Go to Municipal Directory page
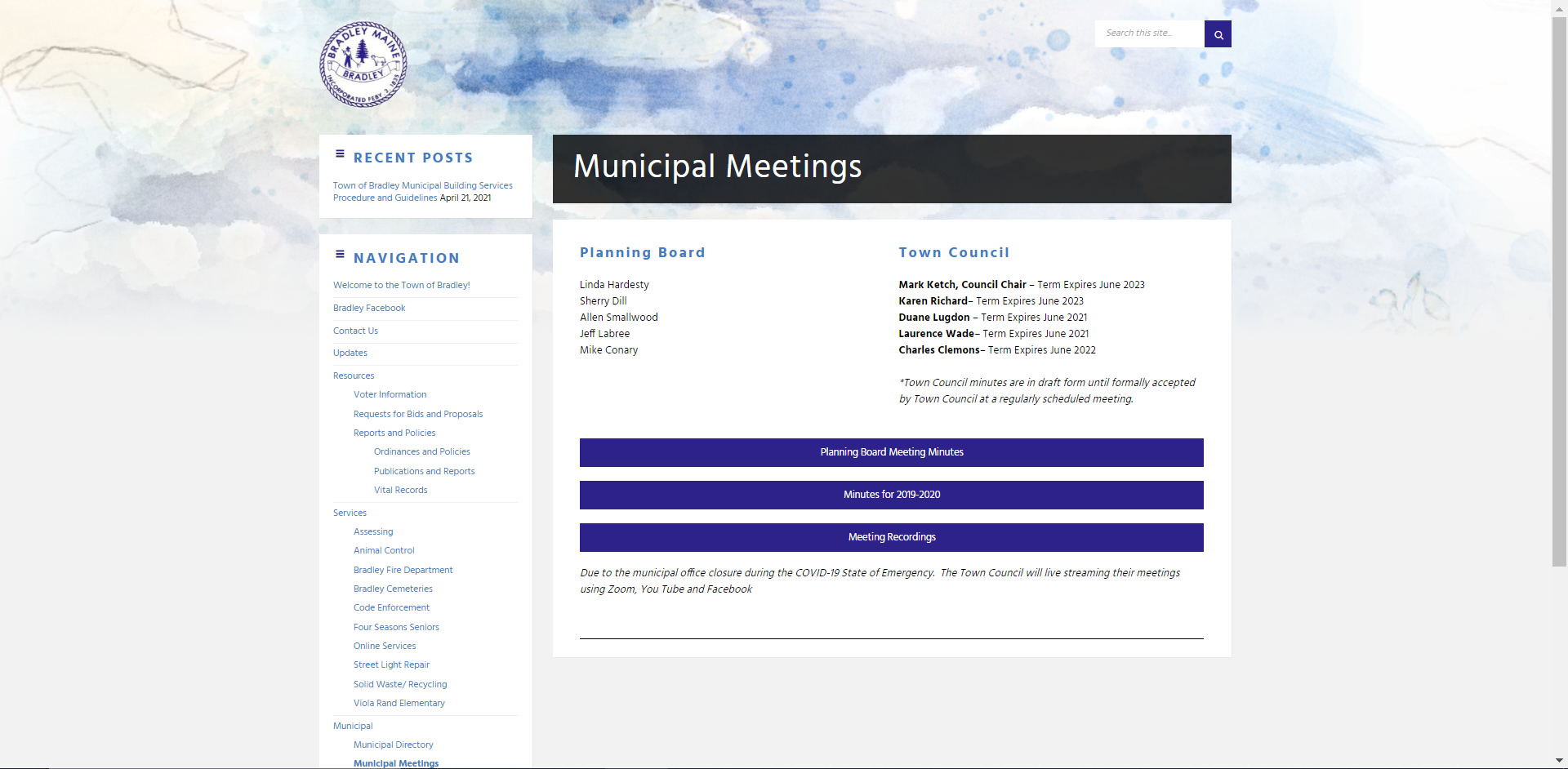This screenshot has height=769, width=1568. 393,745
